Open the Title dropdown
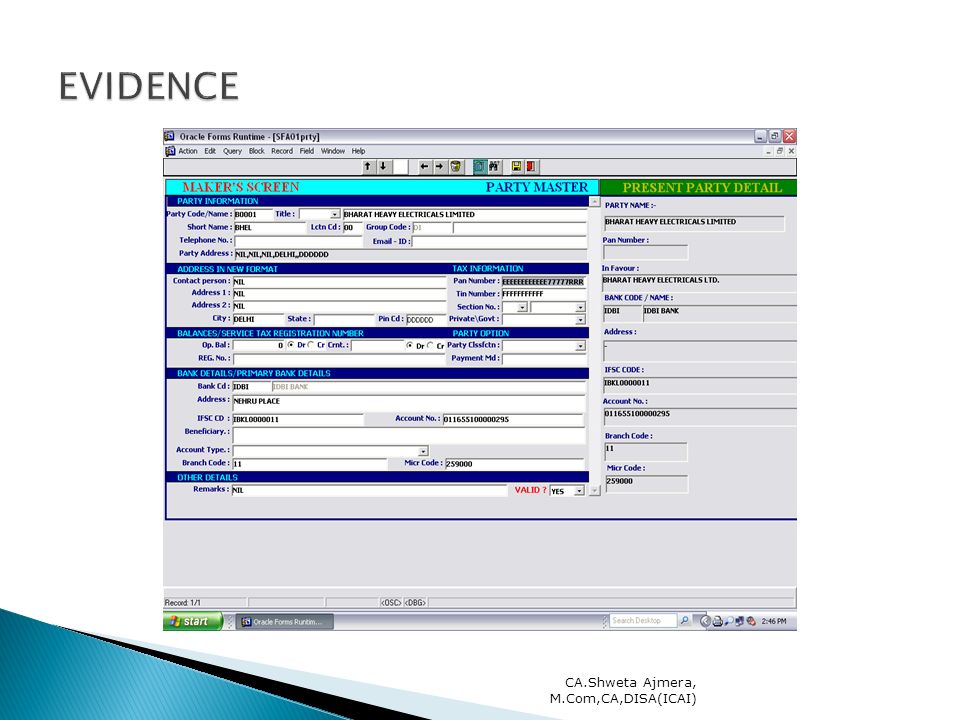The width and height of the screenshot is (960, 720). 334,214
